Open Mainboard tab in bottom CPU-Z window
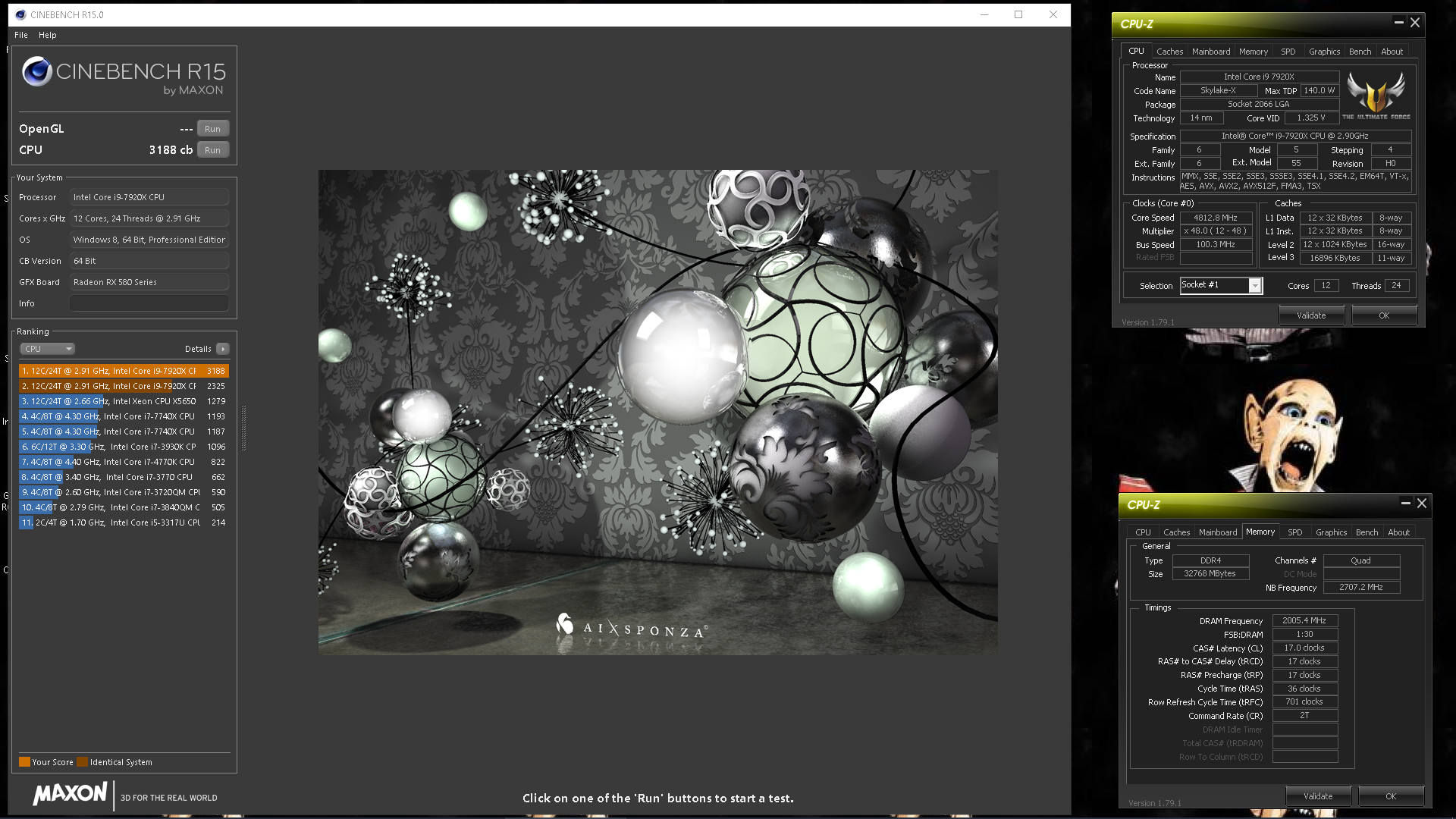Image resolution: width=1456 pixels, height=819 pixels. tap(1218, 532)
